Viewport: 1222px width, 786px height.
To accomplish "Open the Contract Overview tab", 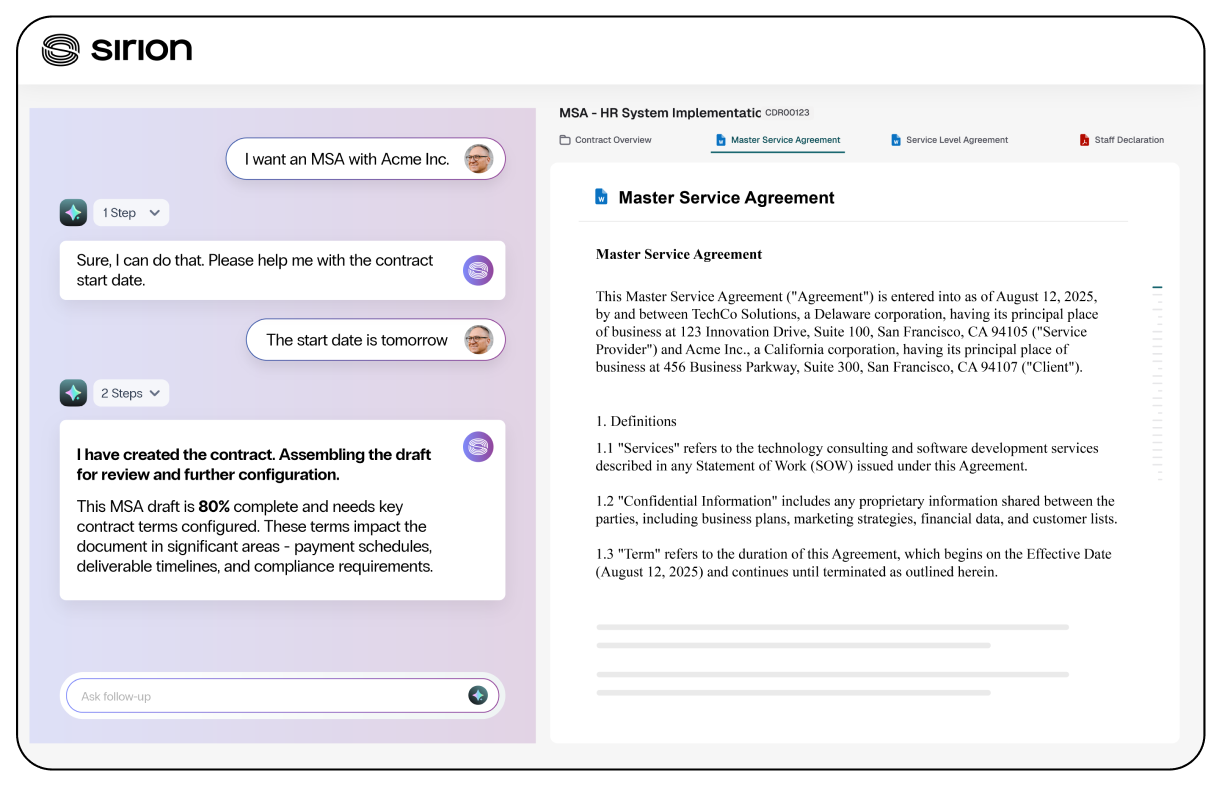I will [612, 140].
